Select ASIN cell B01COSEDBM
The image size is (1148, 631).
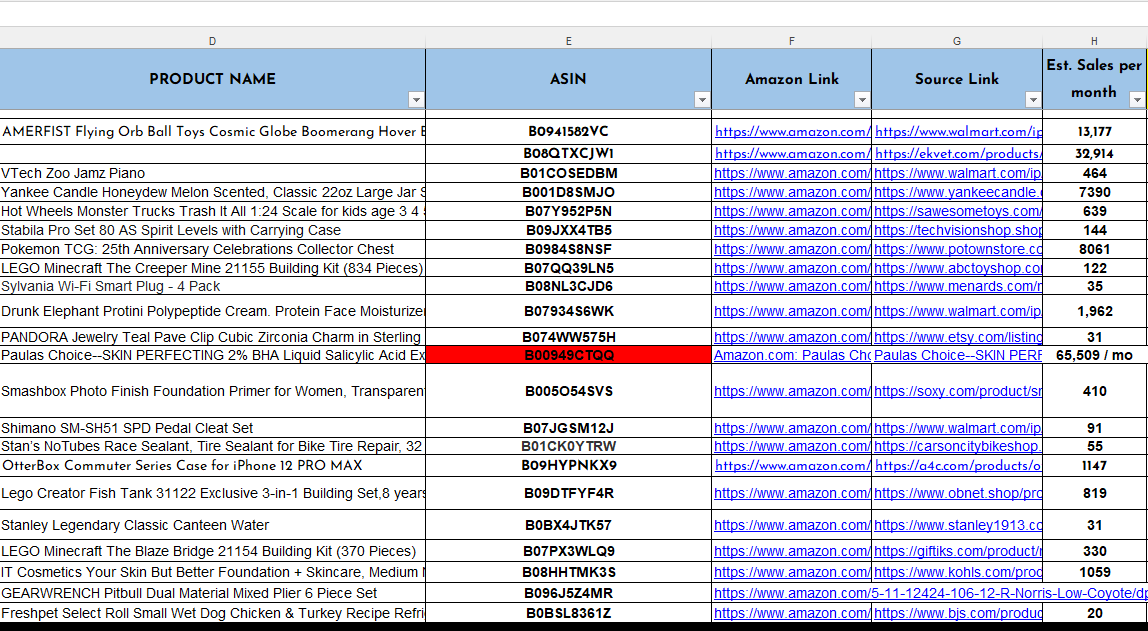(x=568, y=173)
